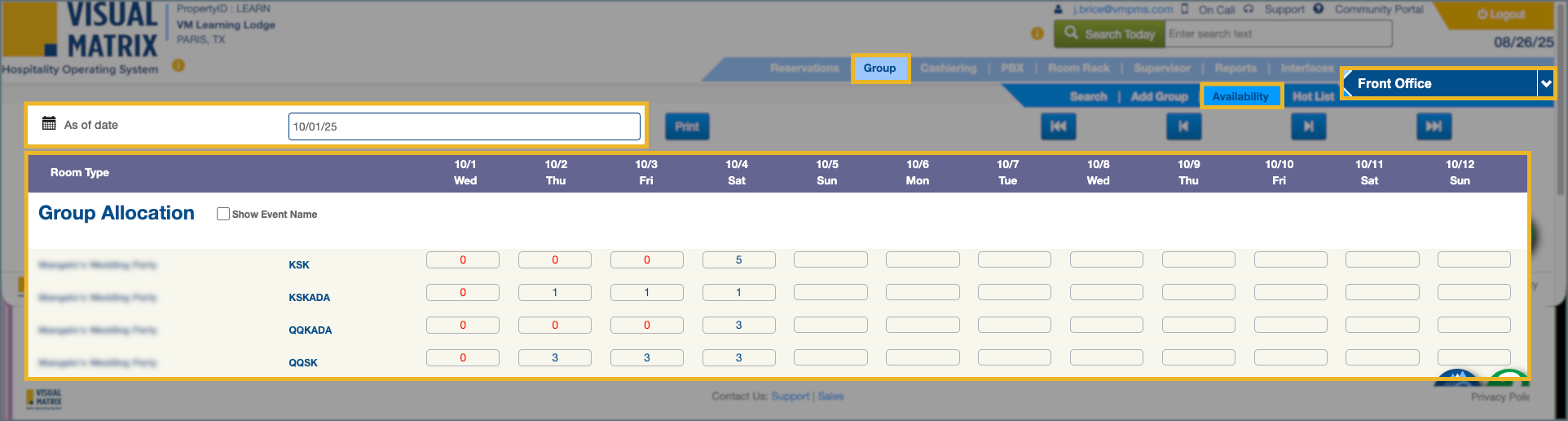Expand the Front Office dropdown arrow
This screenshot has width=1568, height=421.
pos(1545,83)
